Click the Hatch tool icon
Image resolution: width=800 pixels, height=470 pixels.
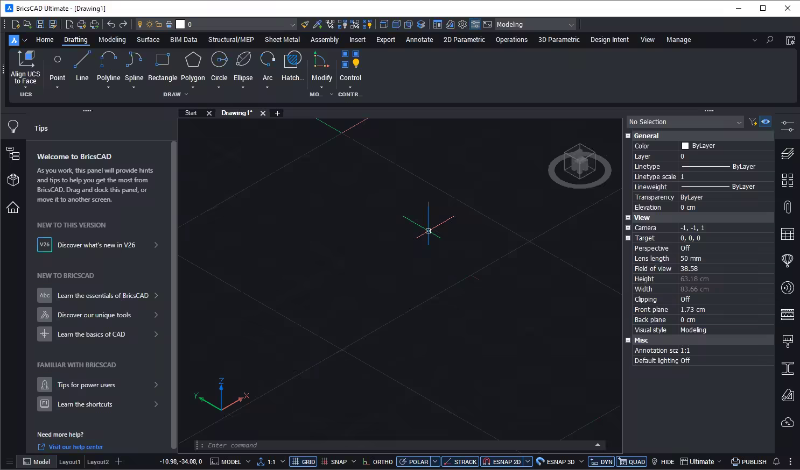click(292, 61)
